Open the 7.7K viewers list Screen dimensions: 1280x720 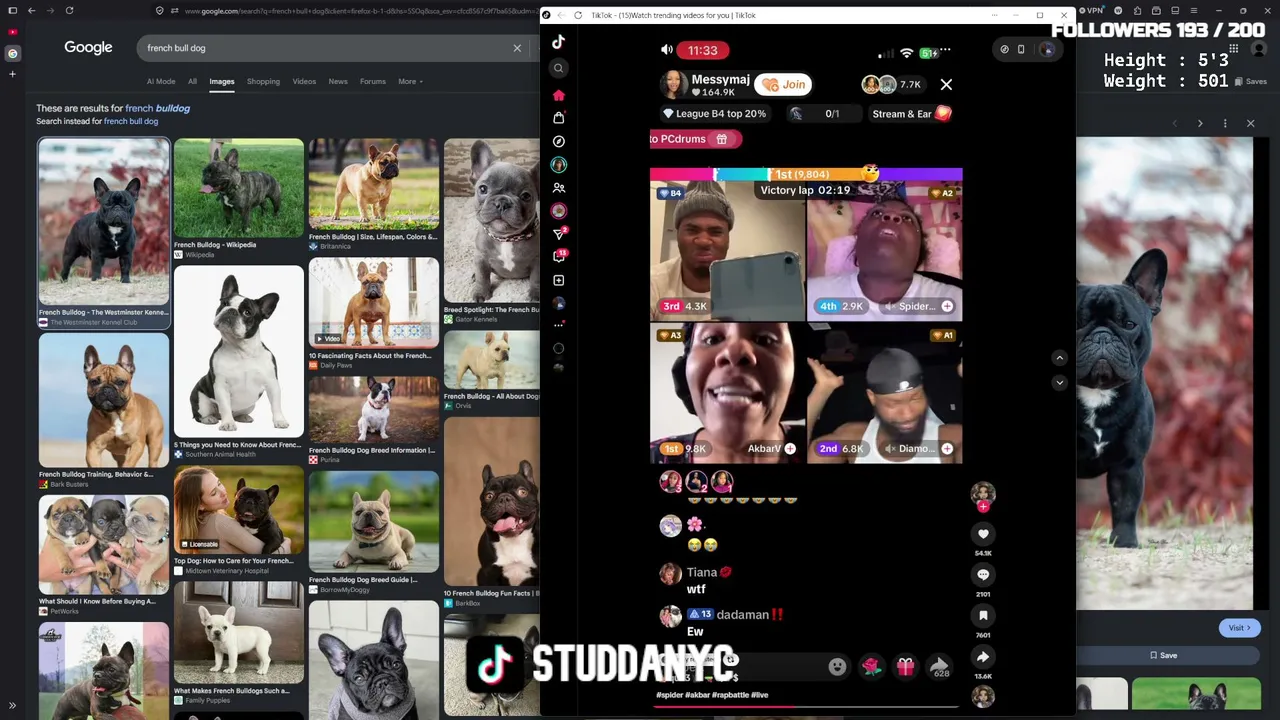(x=892, y=85)
